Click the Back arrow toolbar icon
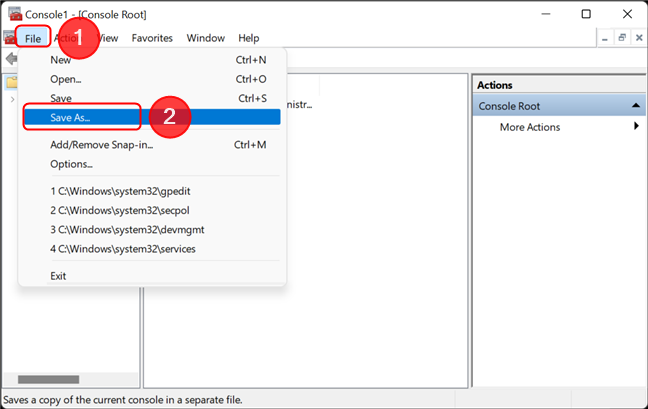Viewport: 648px width, 409px height. (x=11, y=59)
